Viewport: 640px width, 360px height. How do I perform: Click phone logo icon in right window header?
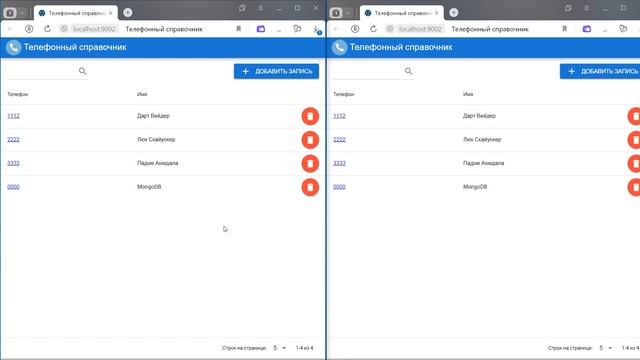click(x=339, y=47)
